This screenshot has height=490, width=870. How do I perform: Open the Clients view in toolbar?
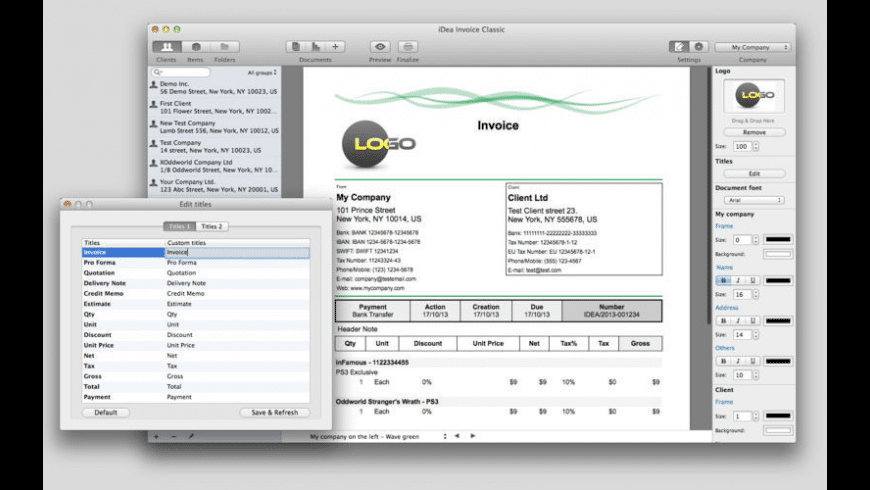tap(167, 47)
